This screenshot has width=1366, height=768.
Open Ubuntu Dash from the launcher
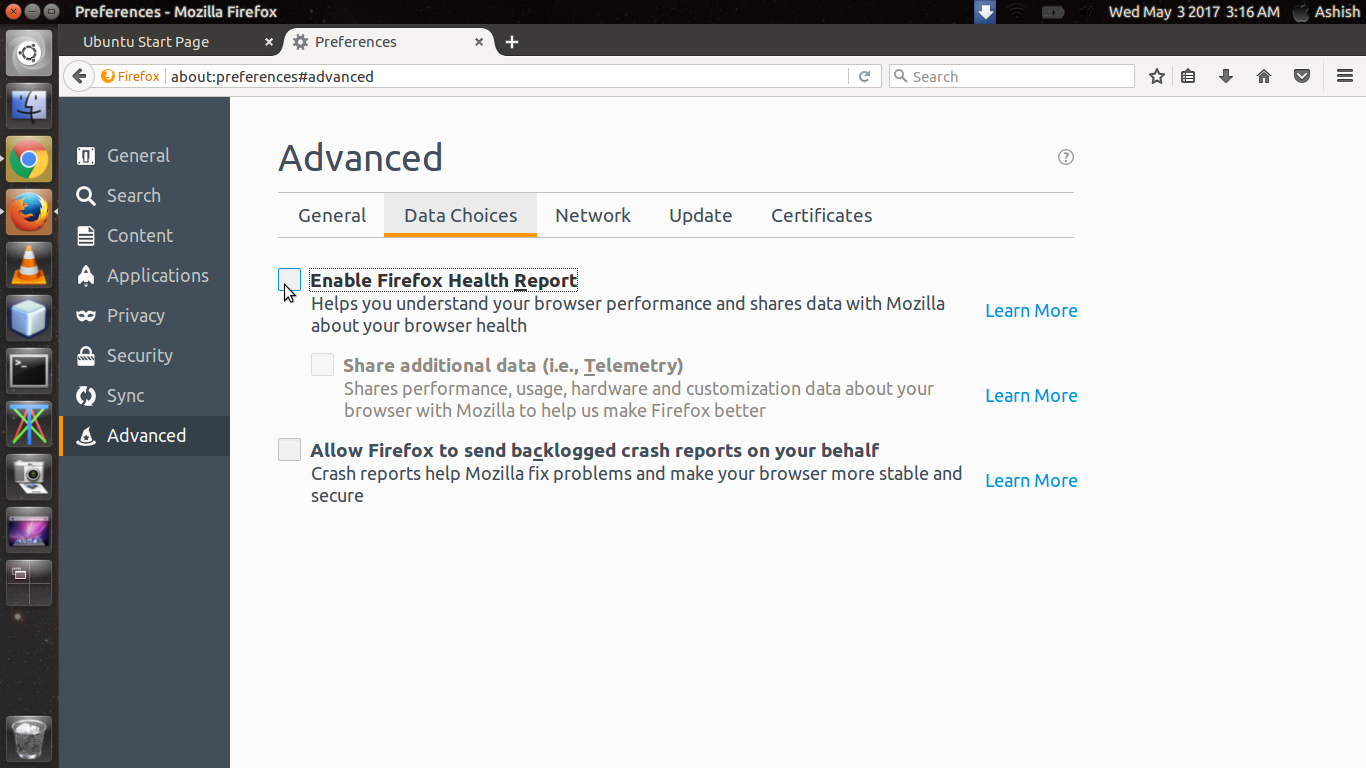click(29, 52)
